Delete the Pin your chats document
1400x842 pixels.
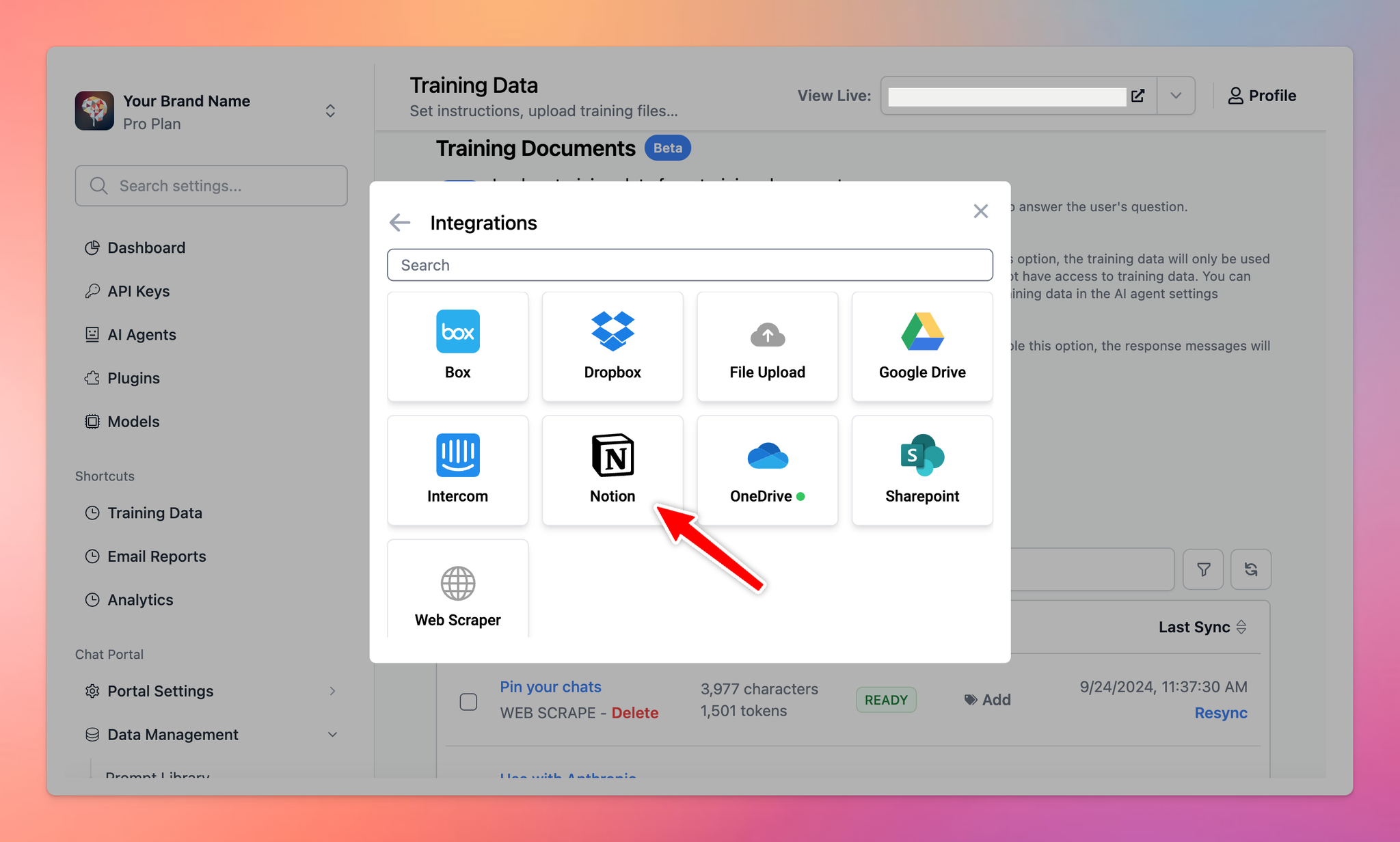point(635,713)
